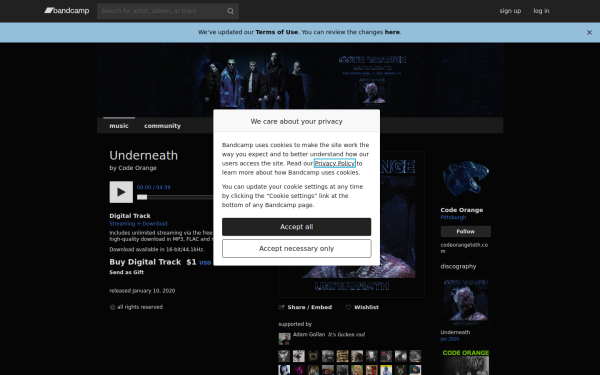Focus the artist, album, or track search field
Viewport: 600px width, 375px height.
click(168, 11)
